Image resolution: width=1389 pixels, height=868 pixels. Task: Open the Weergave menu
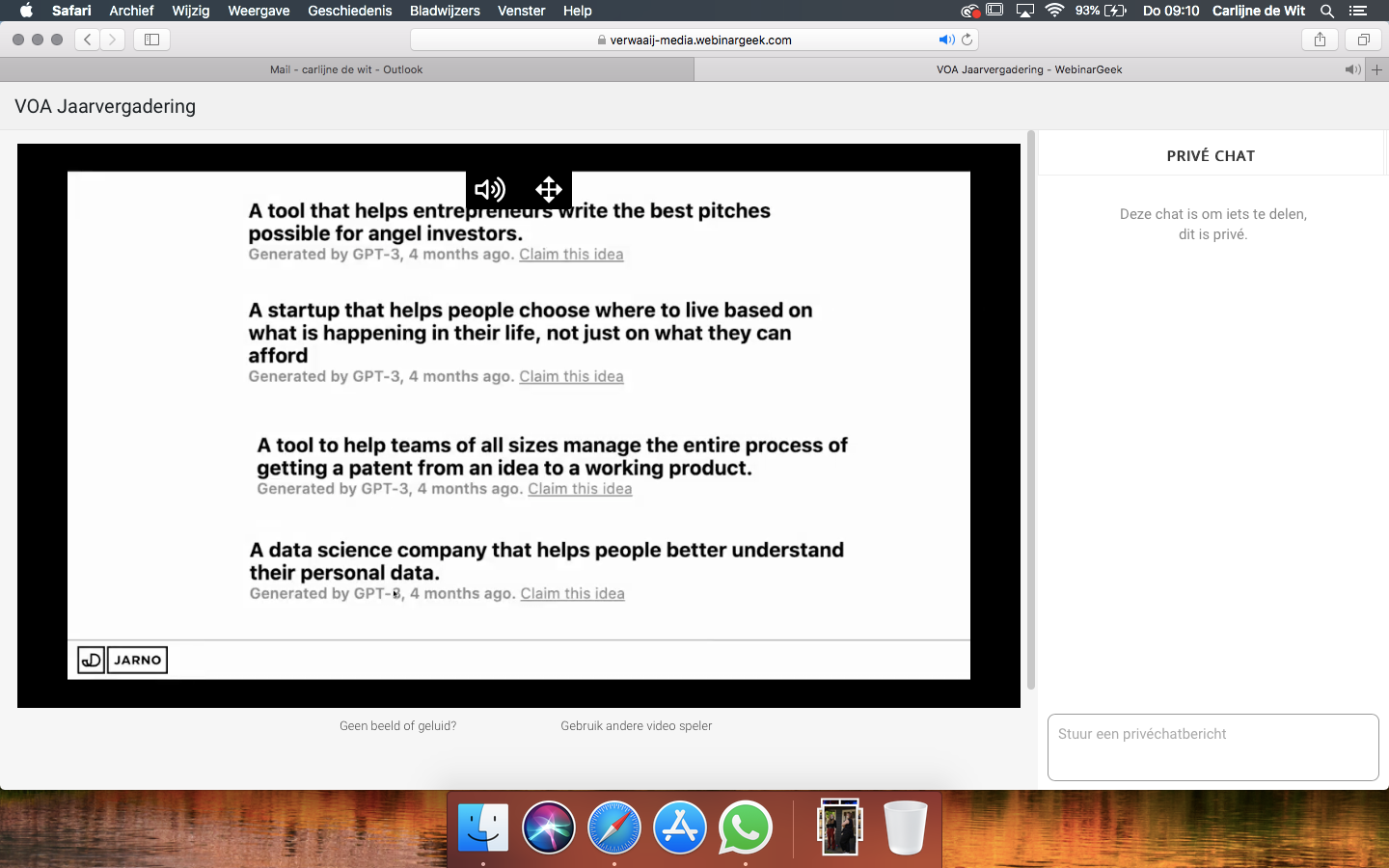tap(259, 11)
